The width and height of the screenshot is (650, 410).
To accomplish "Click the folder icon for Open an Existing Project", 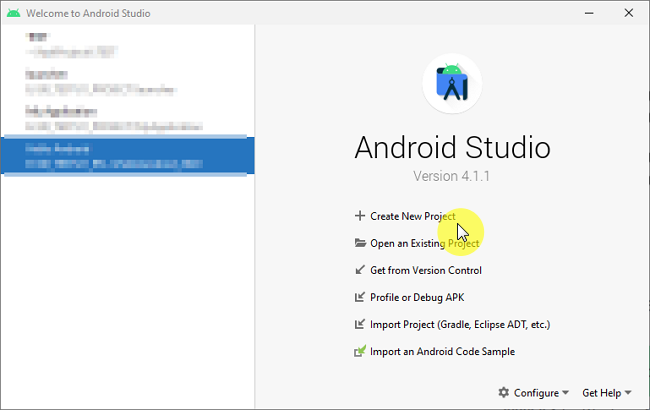I will click(360, 243).
